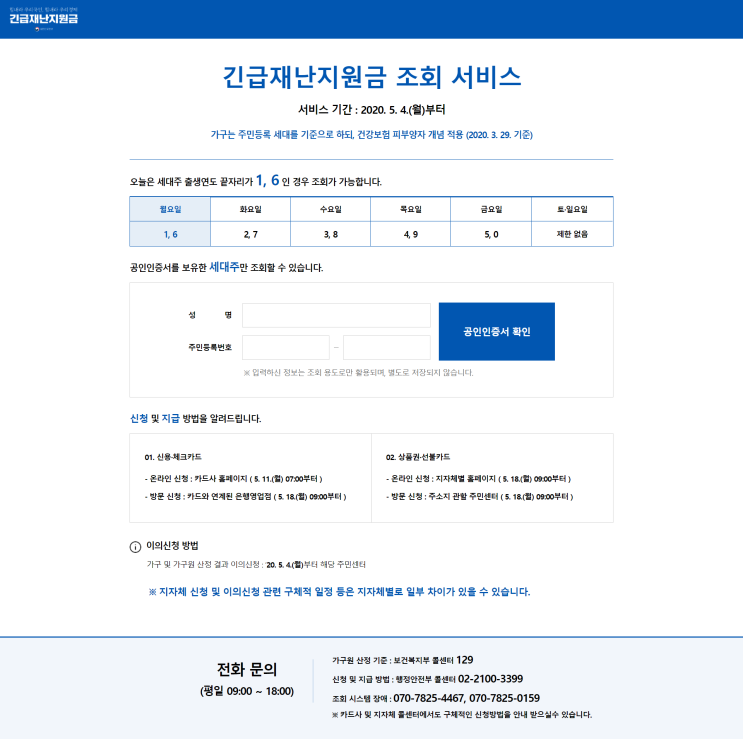
Task: Click the 가구 및 가구원 산정 결과 line
Action: coord(256,565)
